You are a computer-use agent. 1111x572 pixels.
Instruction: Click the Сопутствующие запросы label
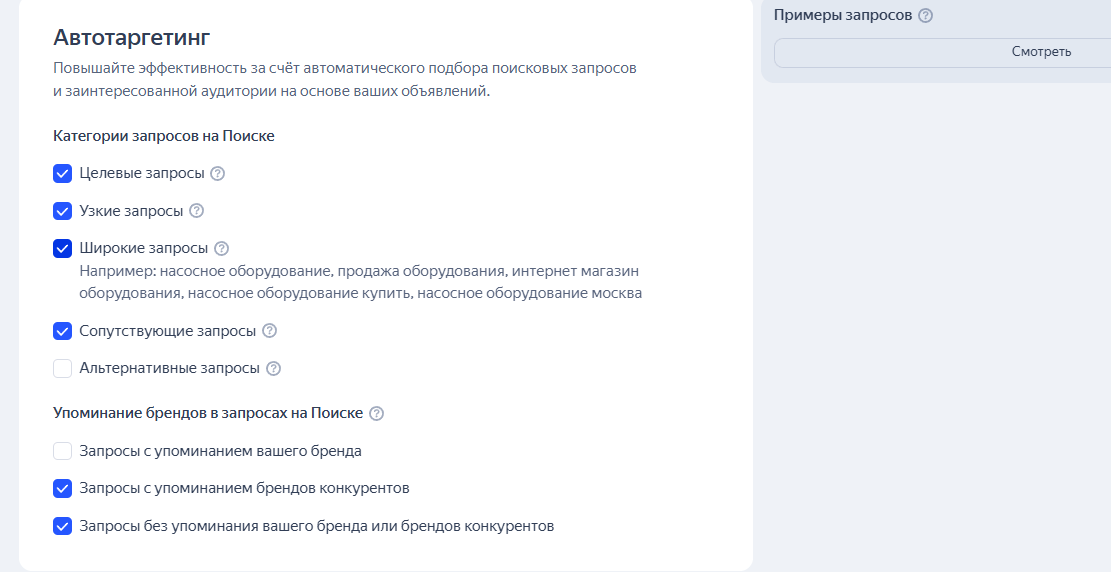point(167,331)
